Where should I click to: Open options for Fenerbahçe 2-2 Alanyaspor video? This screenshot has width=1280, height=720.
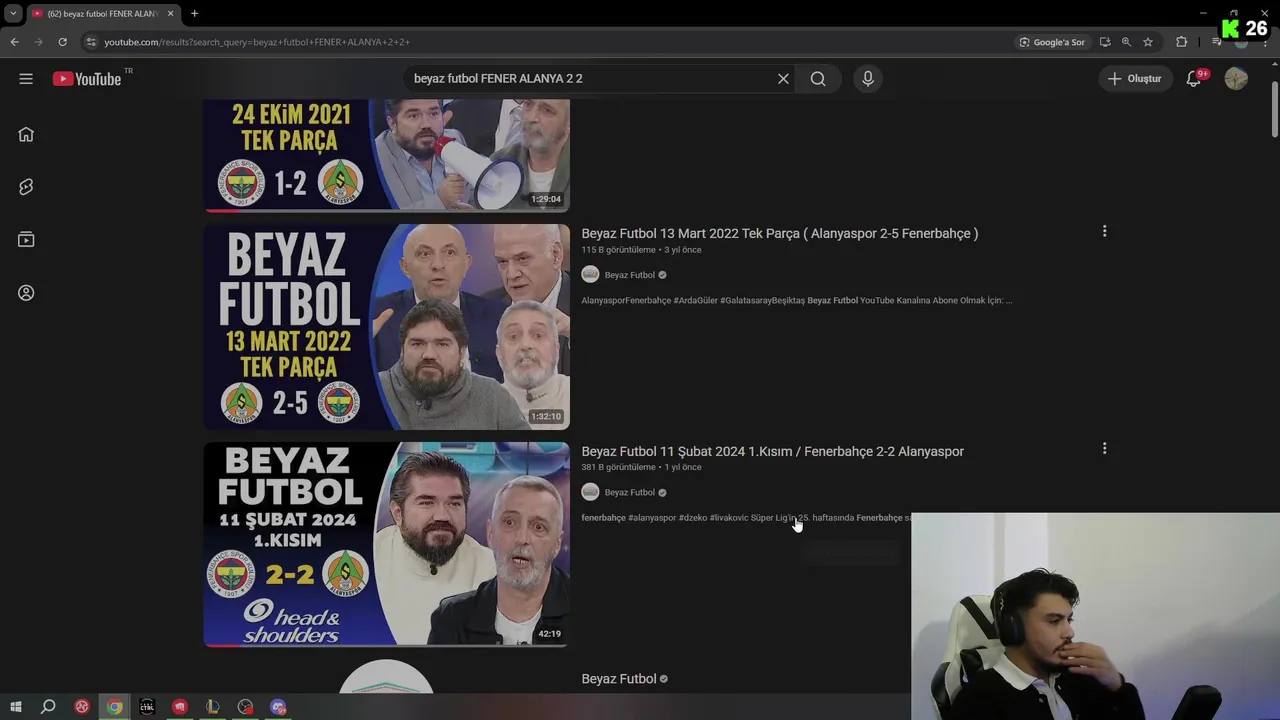pos(1104,449)
